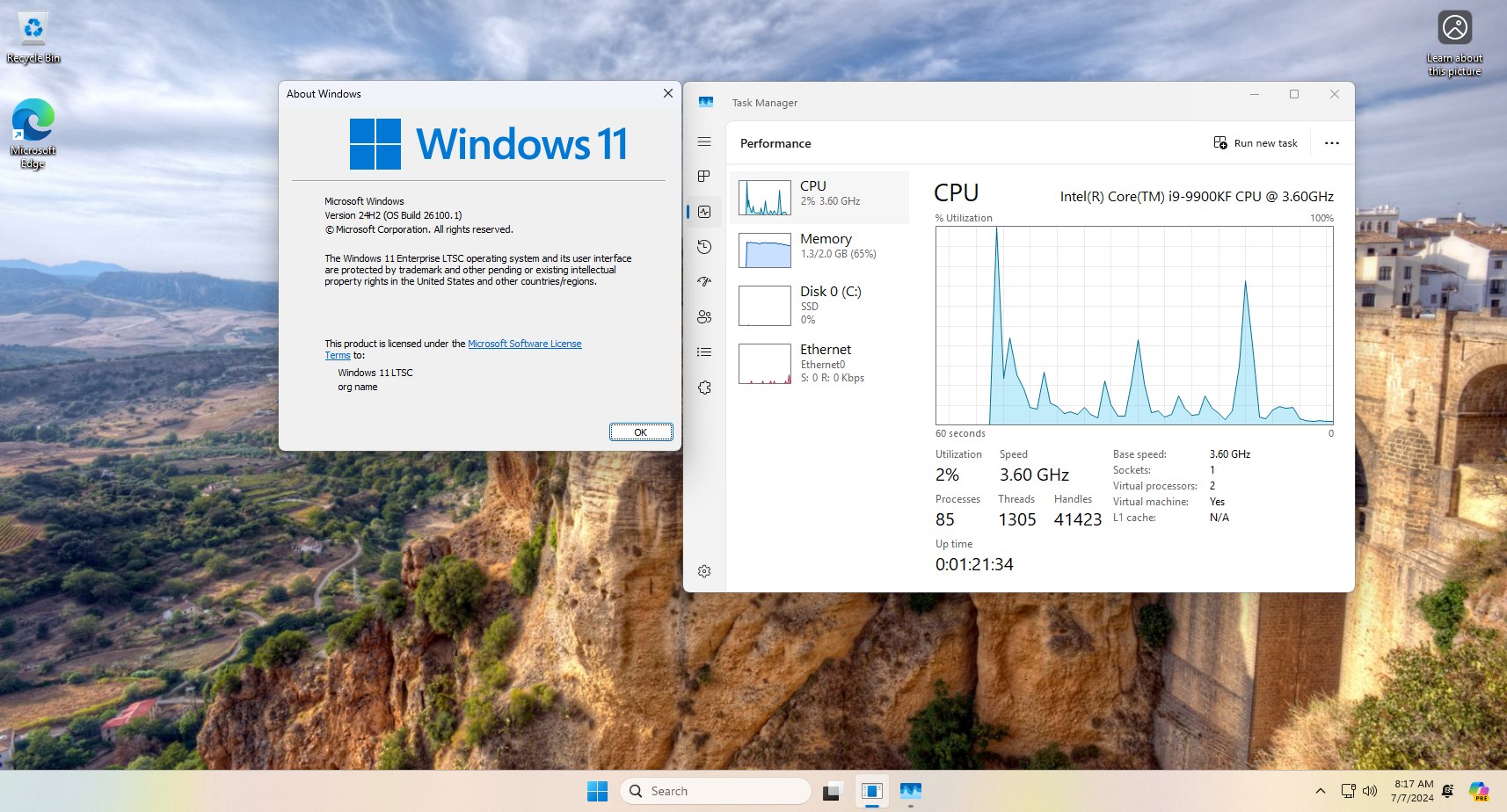Viewport: 1507px width, 812px height.
Task: Click the About Windows taskbar app icon
Action: coord(871,791)
